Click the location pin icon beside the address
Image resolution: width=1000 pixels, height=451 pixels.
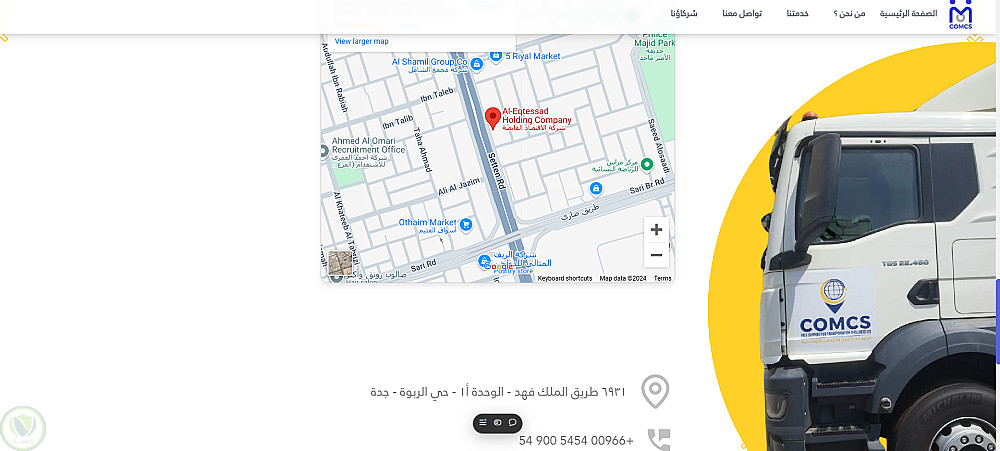coord(655,392)
